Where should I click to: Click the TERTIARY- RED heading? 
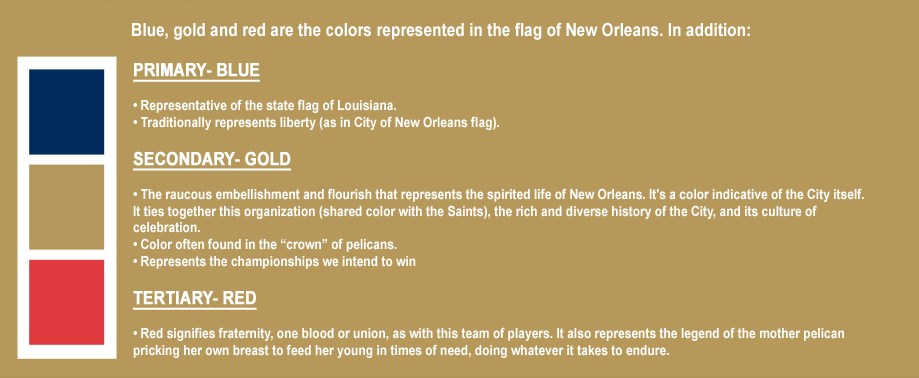tap(195, 299)
